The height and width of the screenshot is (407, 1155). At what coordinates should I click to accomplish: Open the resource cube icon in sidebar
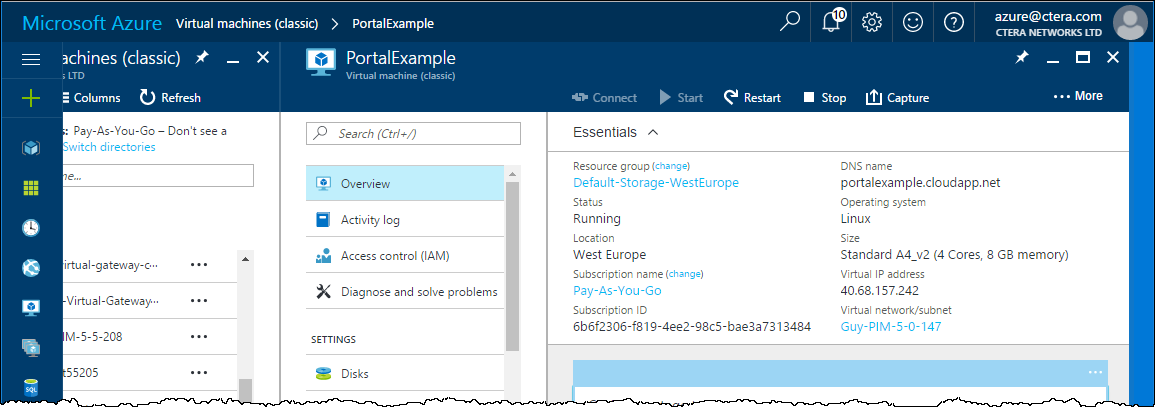click(30, 149)
